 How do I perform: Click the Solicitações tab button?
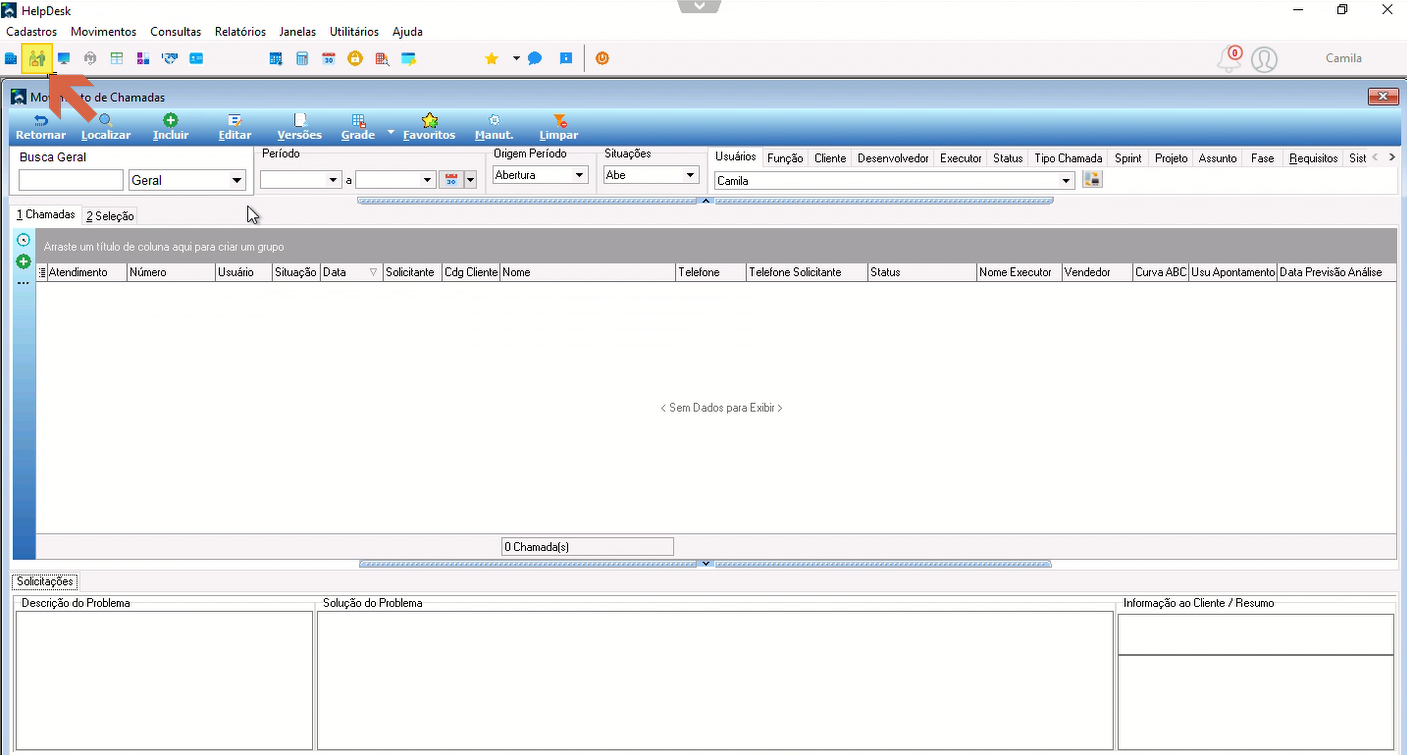tap(45, 582)
